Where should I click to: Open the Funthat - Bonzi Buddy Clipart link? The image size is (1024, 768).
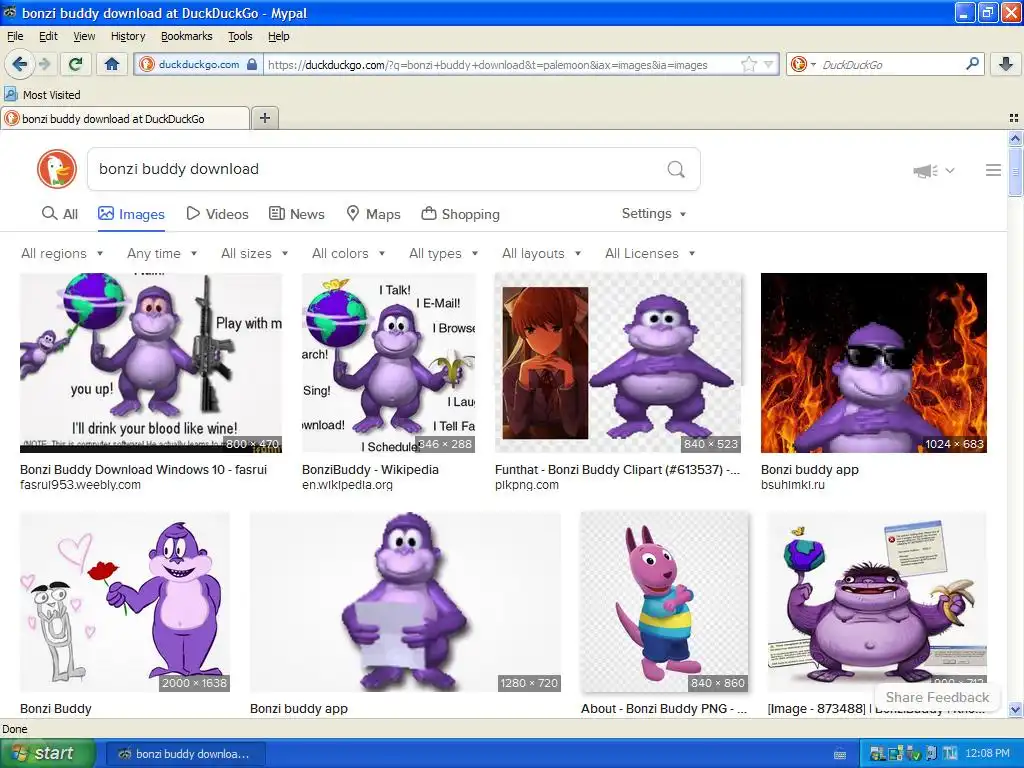[x=617, y=470]
